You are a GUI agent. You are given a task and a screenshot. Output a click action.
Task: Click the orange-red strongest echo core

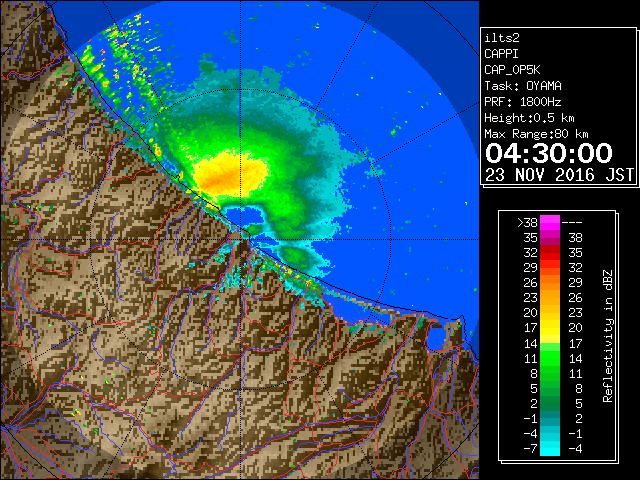pyautogui.click(x=222, y=180)
